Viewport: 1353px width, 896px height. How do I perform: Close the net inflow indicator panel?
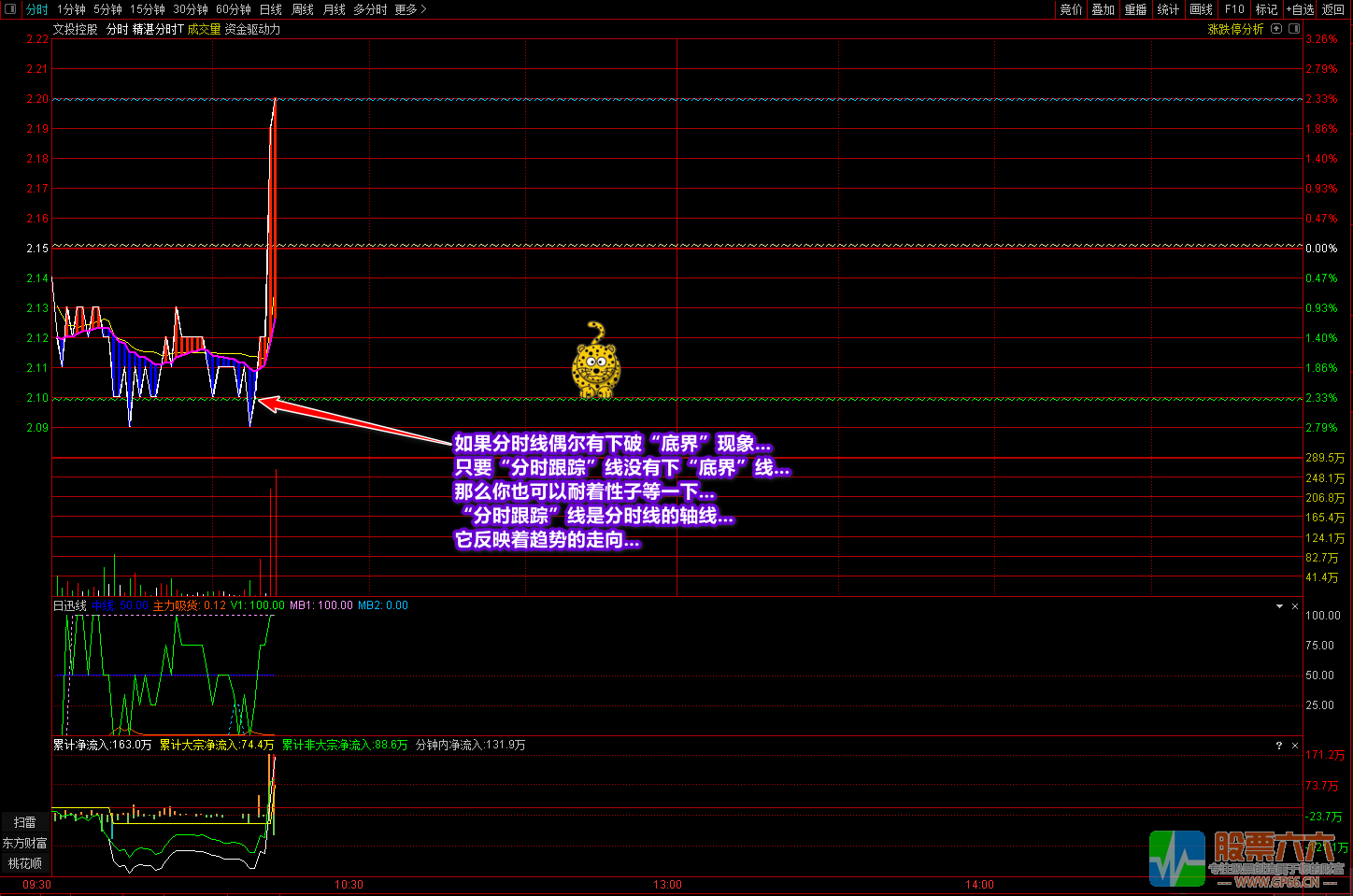[x=1295, y=746]
